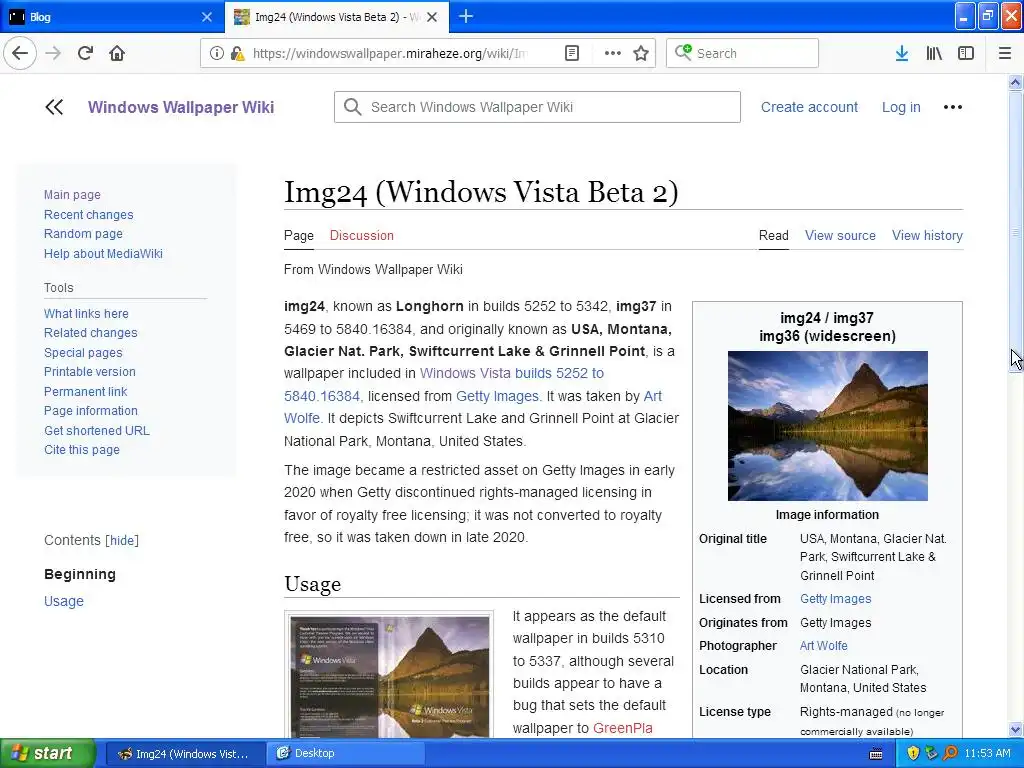This screenshot has height=768, width=1024.
Task: Open Getty Images link in paragraph
Action: click(x=498, y=396)
